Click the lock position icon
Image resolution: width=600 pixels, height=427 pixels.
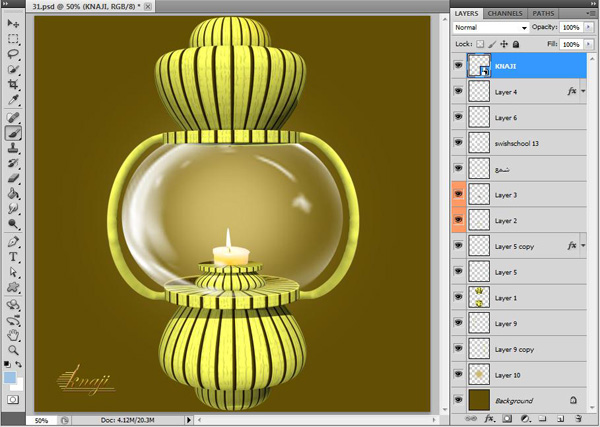click(504, 45)
